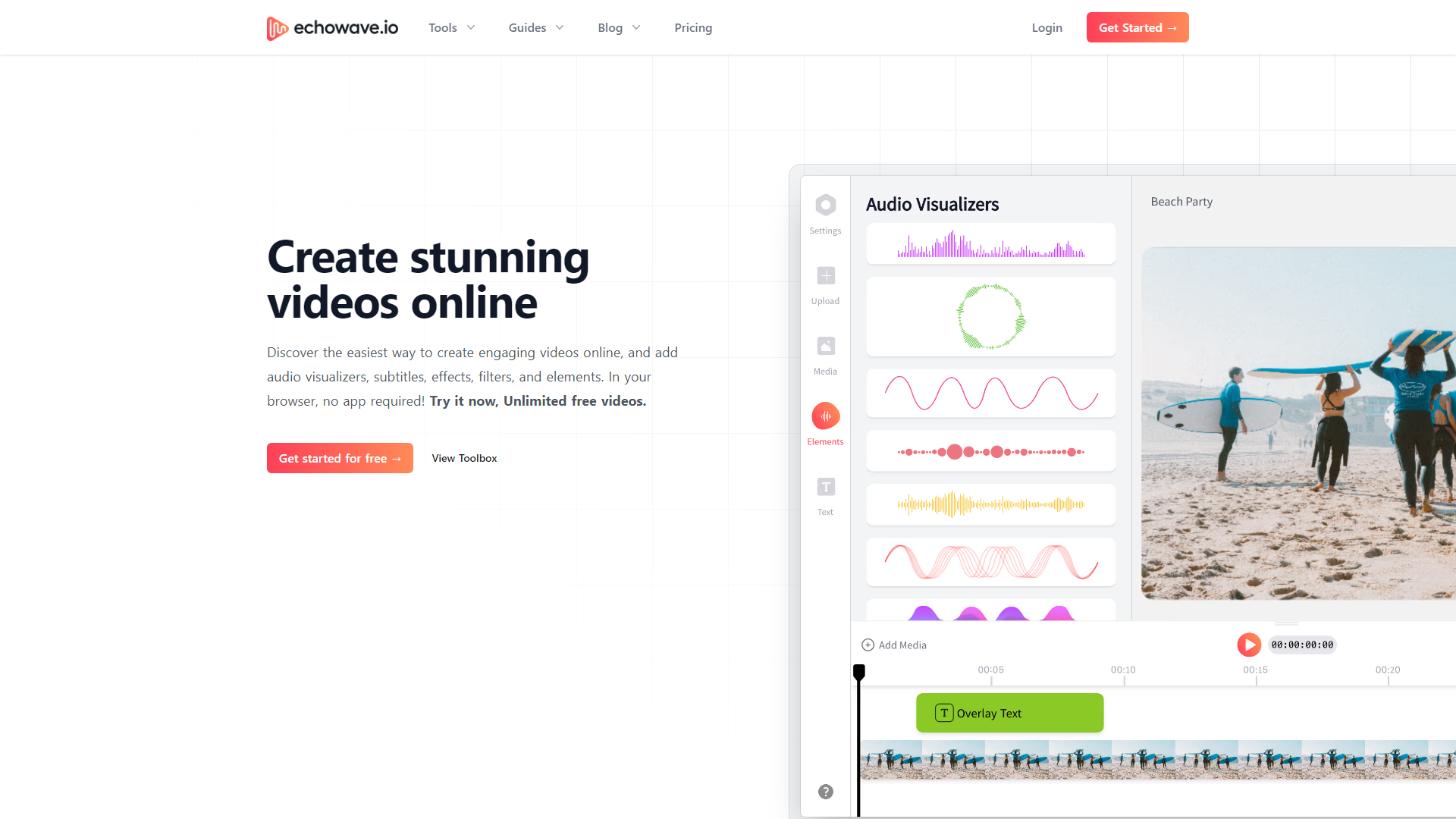
Task: Expand the Tools dropdown menu
Action: tap(449, 27)
